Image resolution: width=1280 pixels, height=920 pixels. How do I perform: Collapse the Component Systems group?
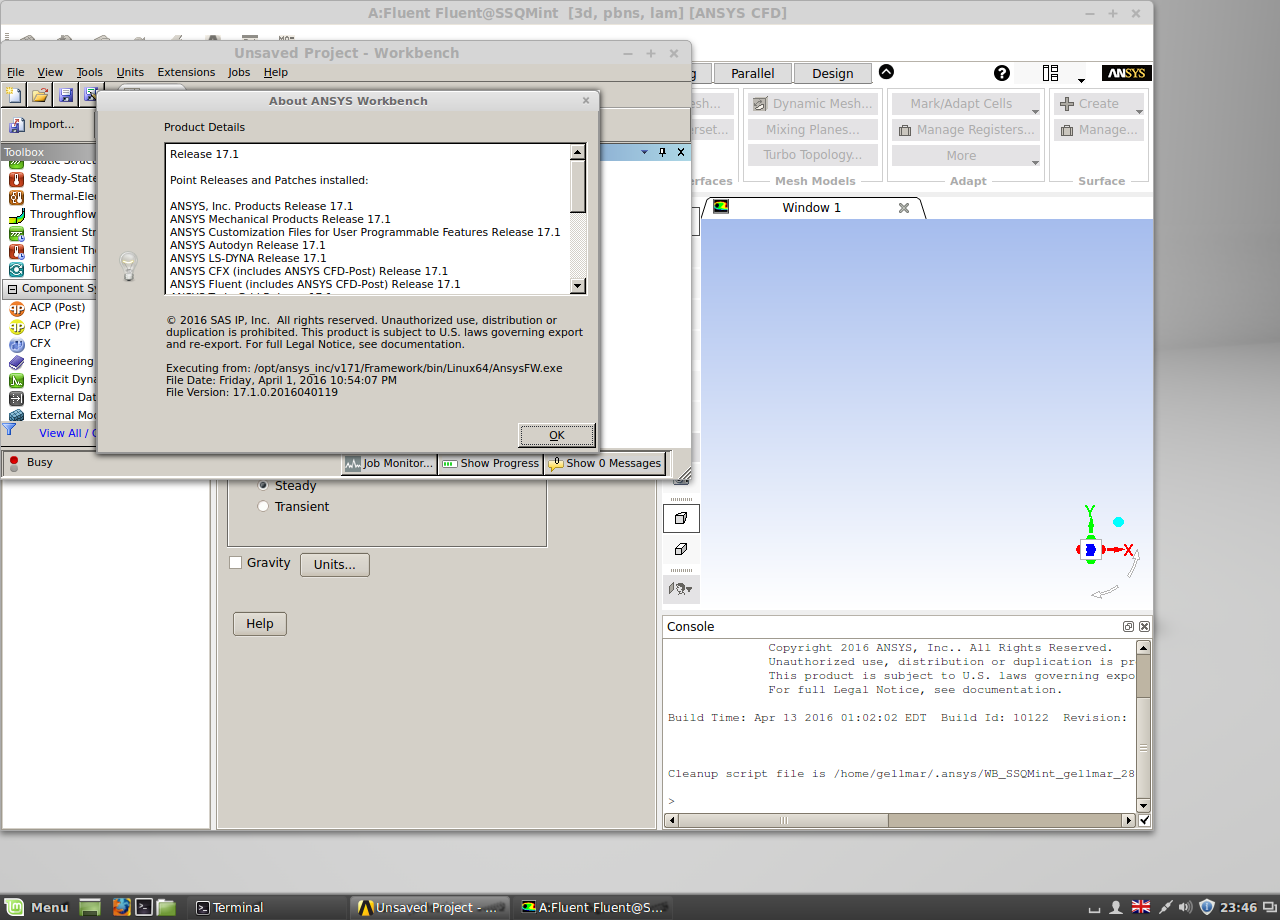pyautogui.click(x=12, y=288)
